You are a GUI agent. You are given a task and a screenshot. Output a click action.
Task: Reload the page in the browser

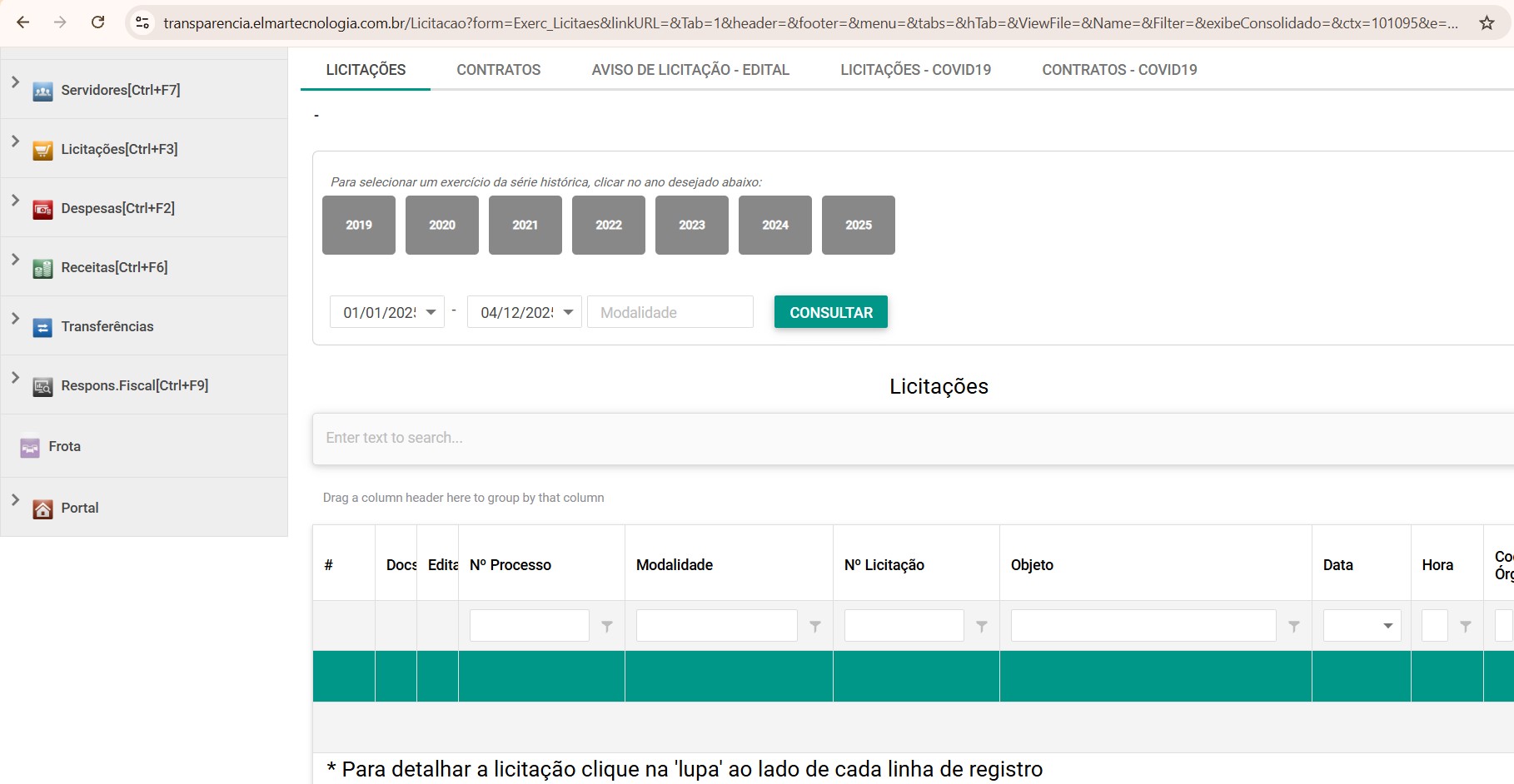tap(97, 22)
